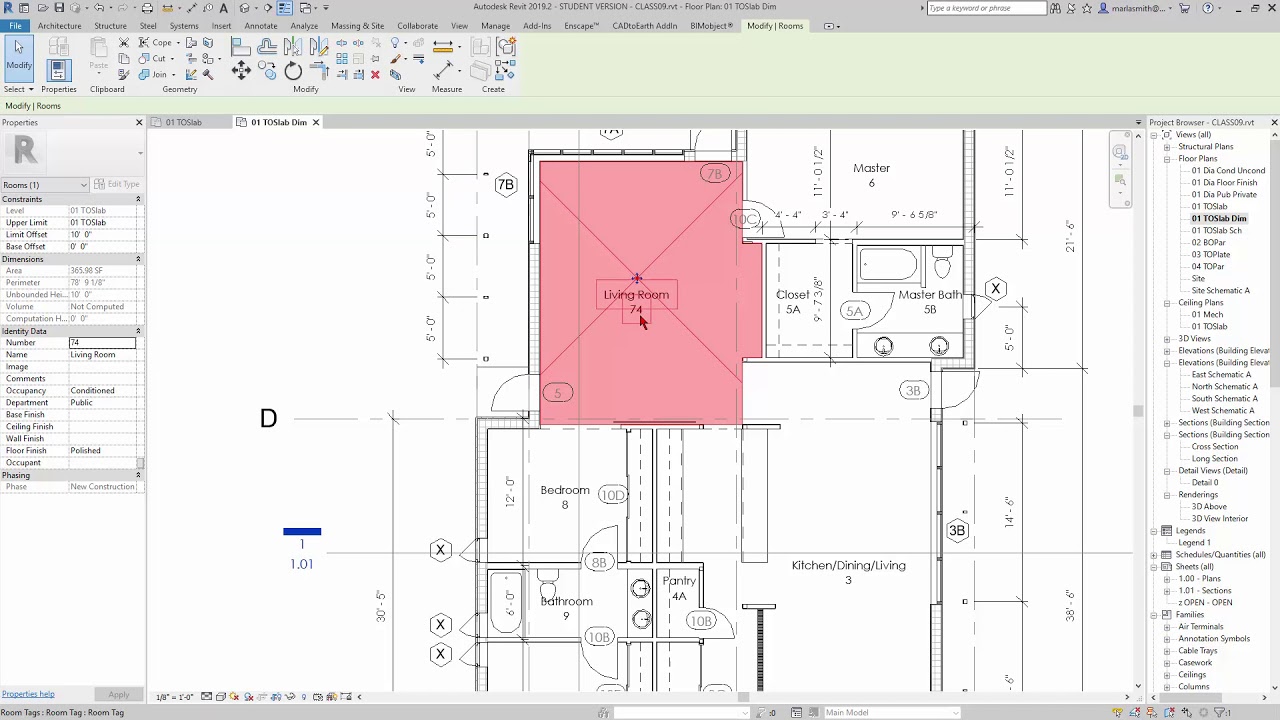Click the Mirror Pick Axis icon

click(x=293, y=46)
